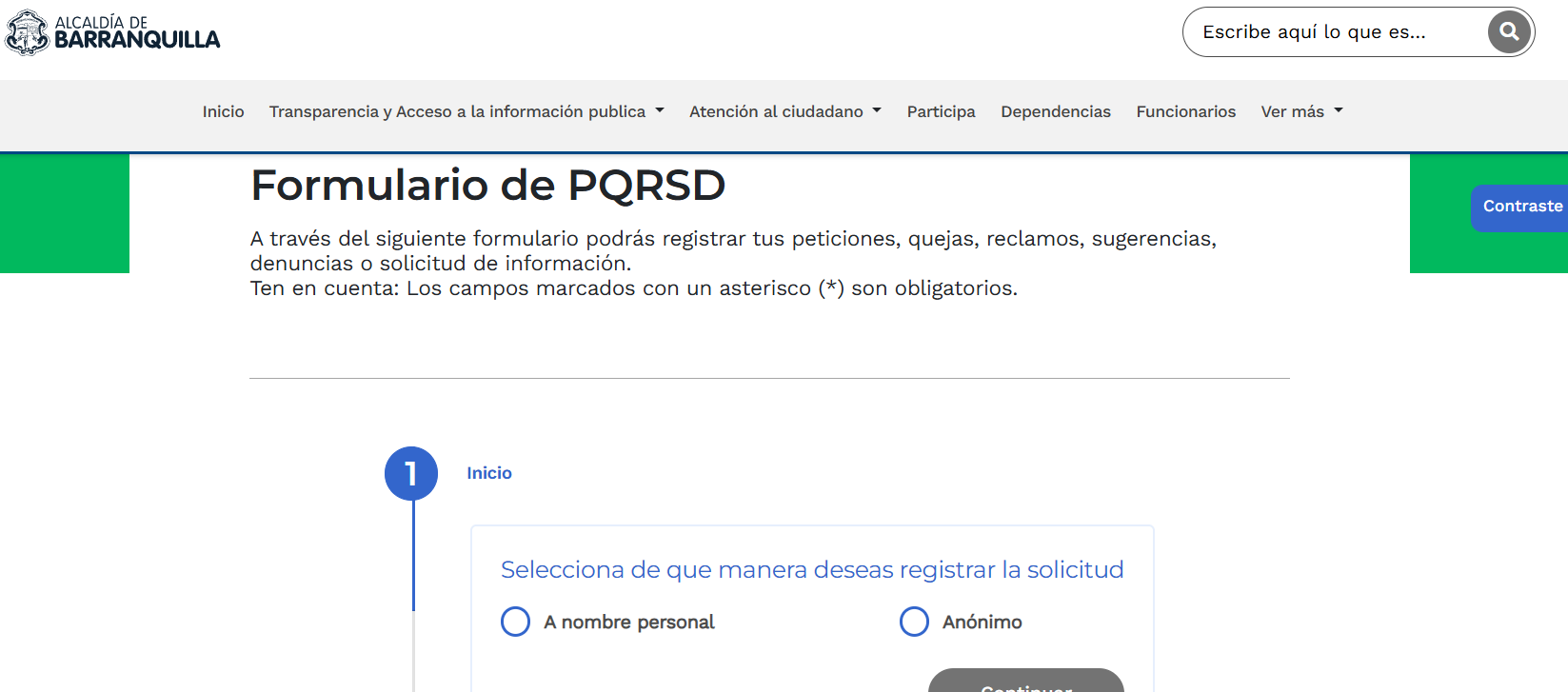Image resolution: width=1568 pixels, height=692 pixels.
Task: Click the Inicio step label
Action: [489, 473]
